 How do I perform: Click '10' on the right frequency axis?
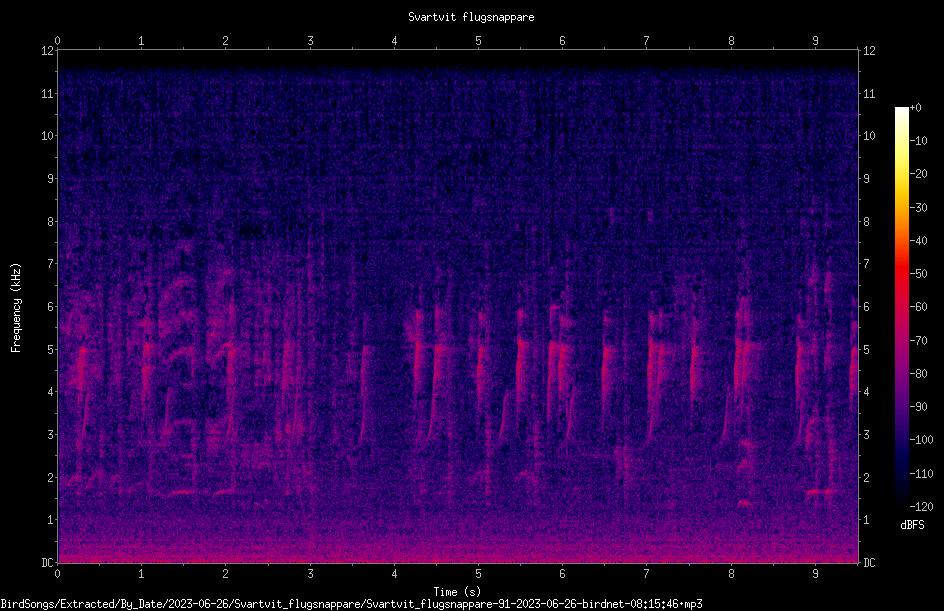(x=869, y=135)
